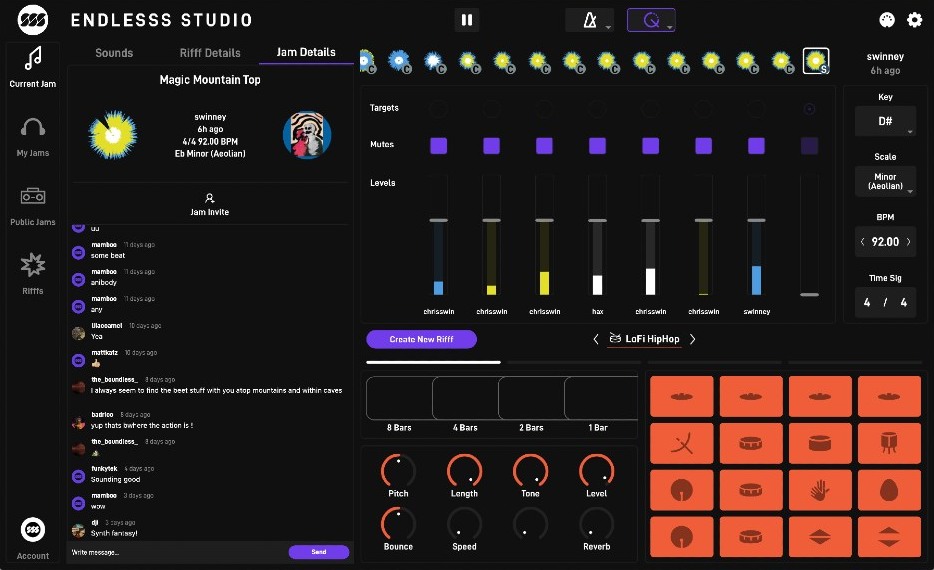The image size is (934, 570).
Task: Select the 2 Bars loop length
Action: [x=531, y=398]
